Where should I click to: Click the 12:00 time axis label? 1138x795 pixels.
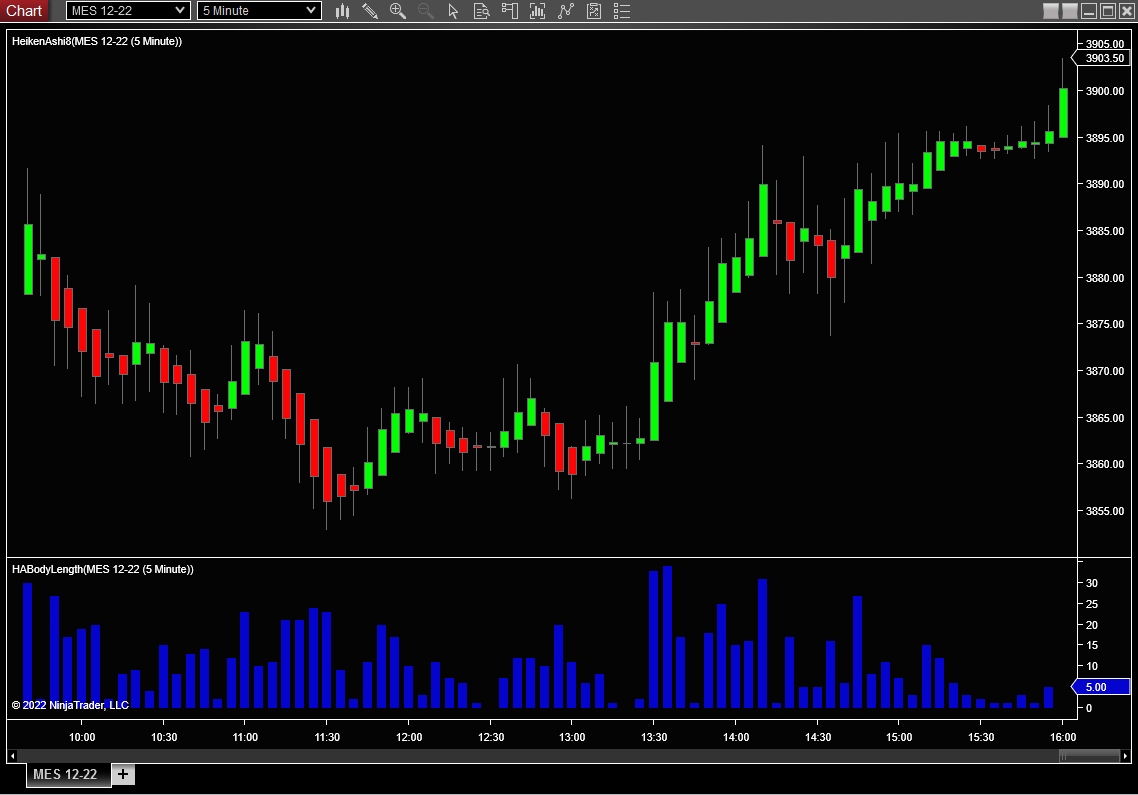click(x=409, y=738)
